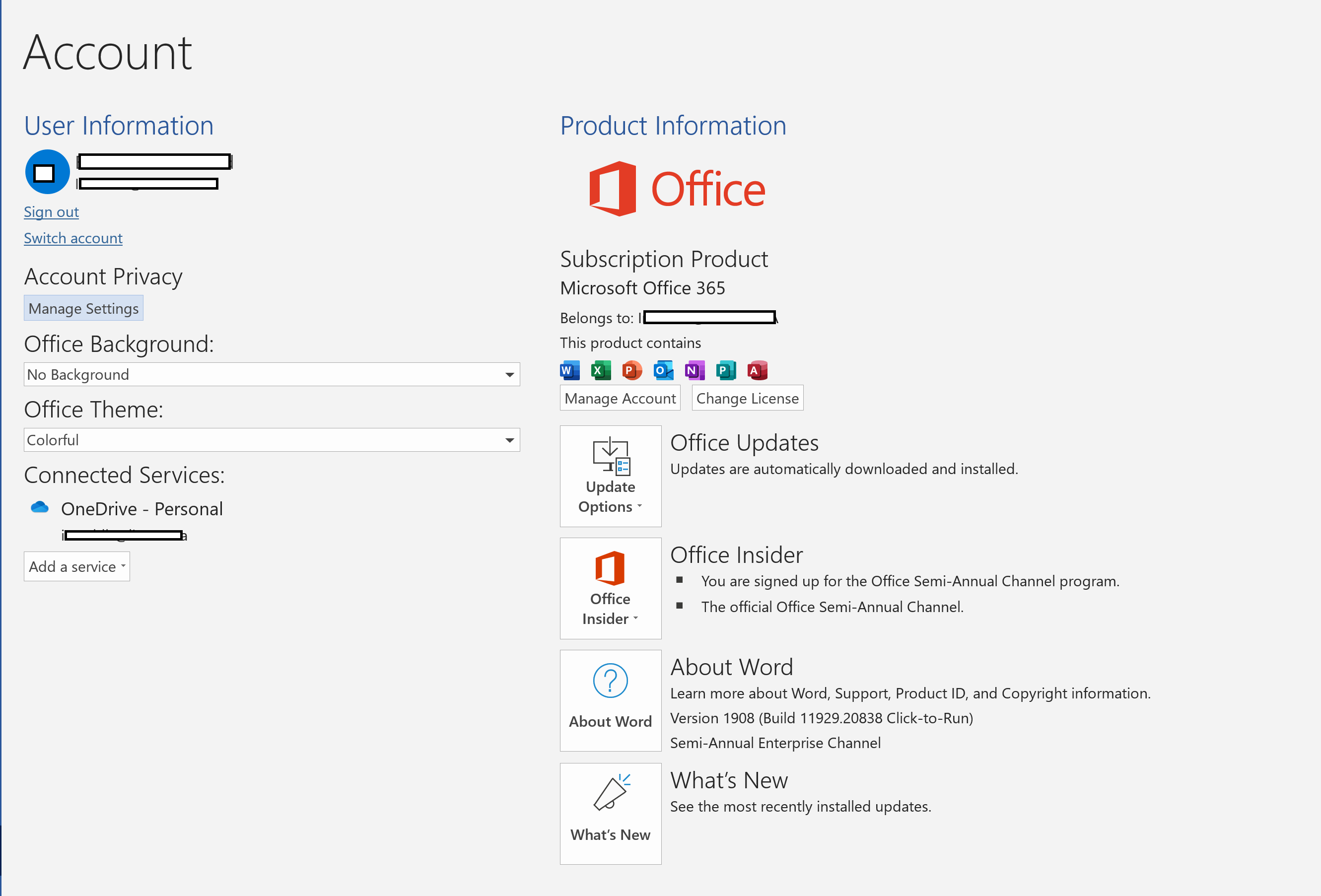
Task: Open the About Word dialog
Action: (x=611, y=700)
